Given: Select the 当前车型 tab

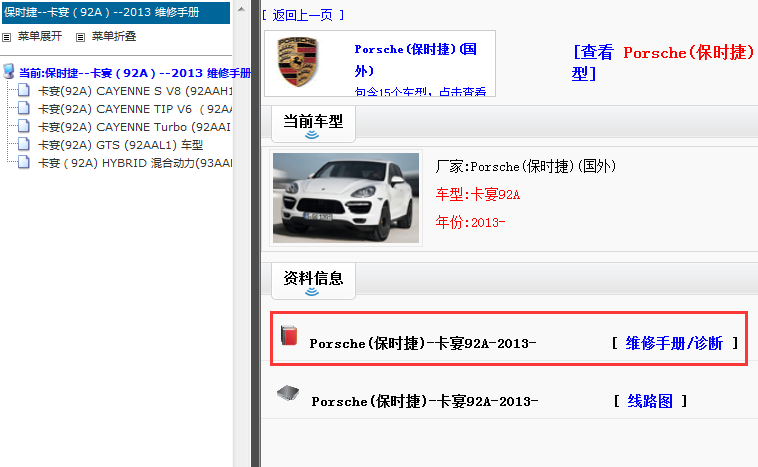Looking at the screenshot, I should pyautogui.click(x=313, y=125).
